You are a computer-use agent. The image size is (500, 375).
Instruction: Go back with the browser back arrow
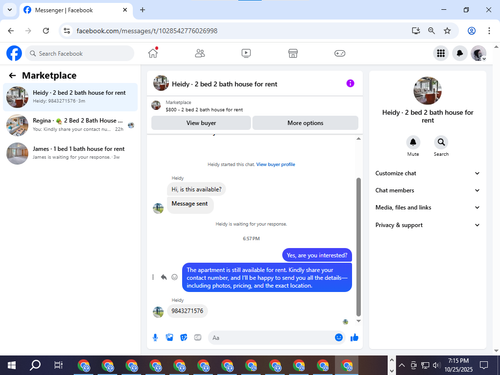pos(11,31)
